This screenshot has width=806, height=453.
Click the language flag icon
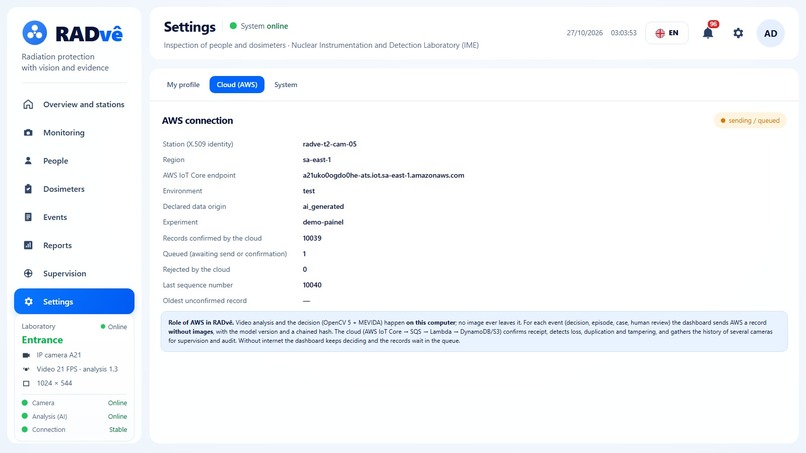(660, 33)
